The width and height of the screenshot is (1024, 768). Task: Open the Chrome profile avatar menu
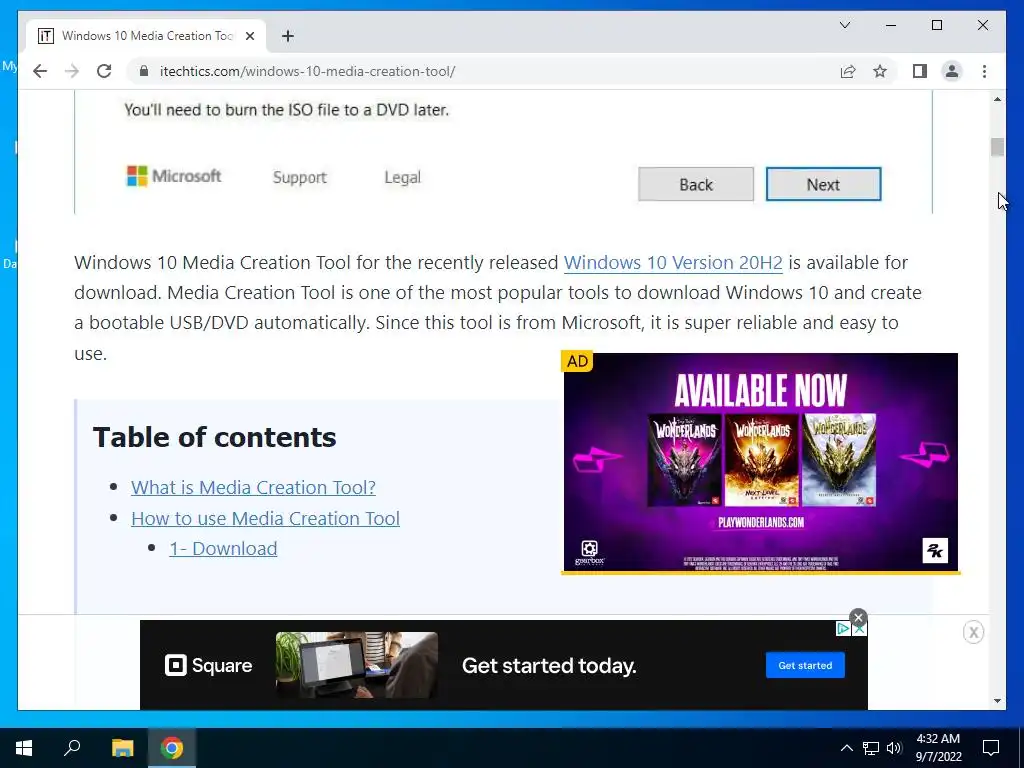(952, 71)
